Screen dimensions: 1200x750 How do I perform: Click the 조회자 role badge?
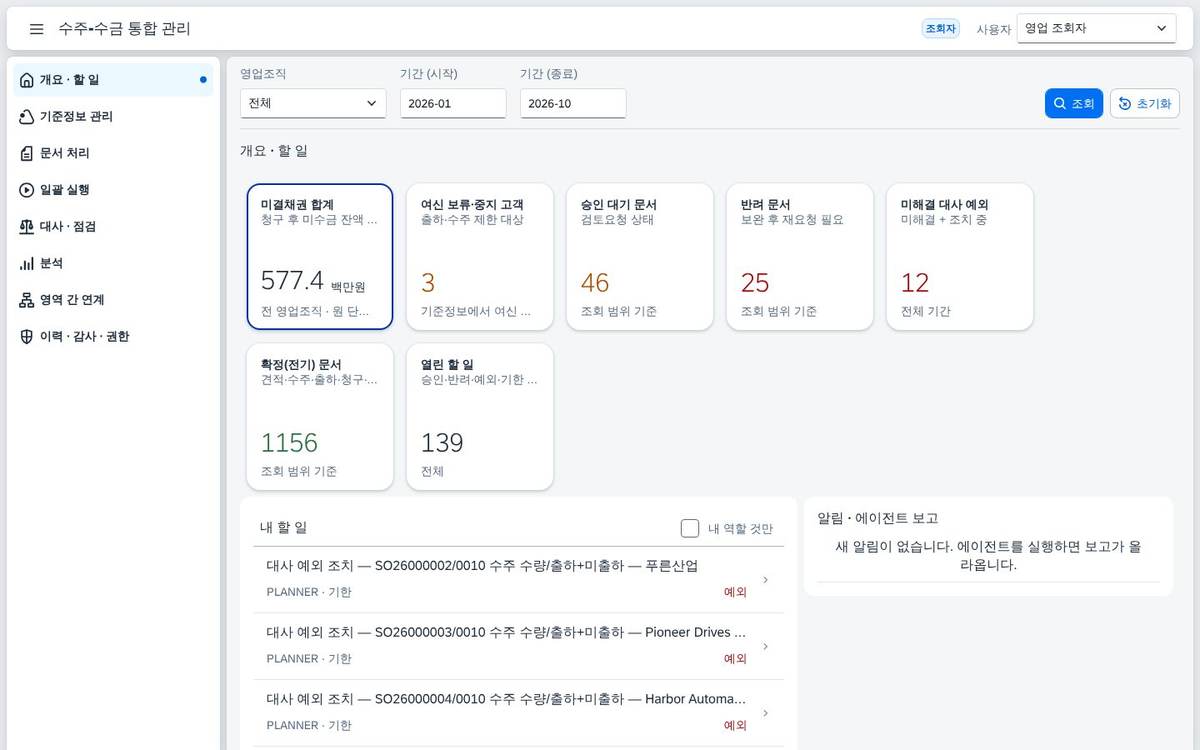(941, 29)
